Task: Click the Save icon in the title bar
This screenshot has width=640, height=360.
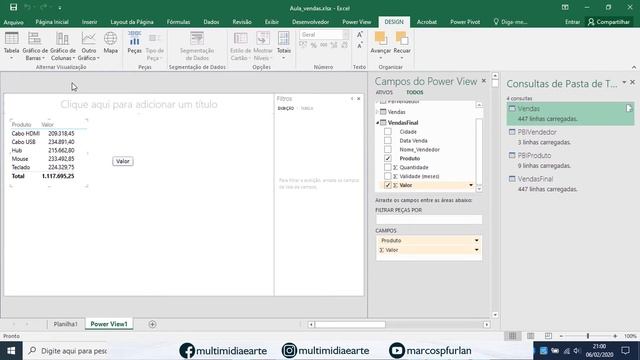Action: tap(13, 7)
